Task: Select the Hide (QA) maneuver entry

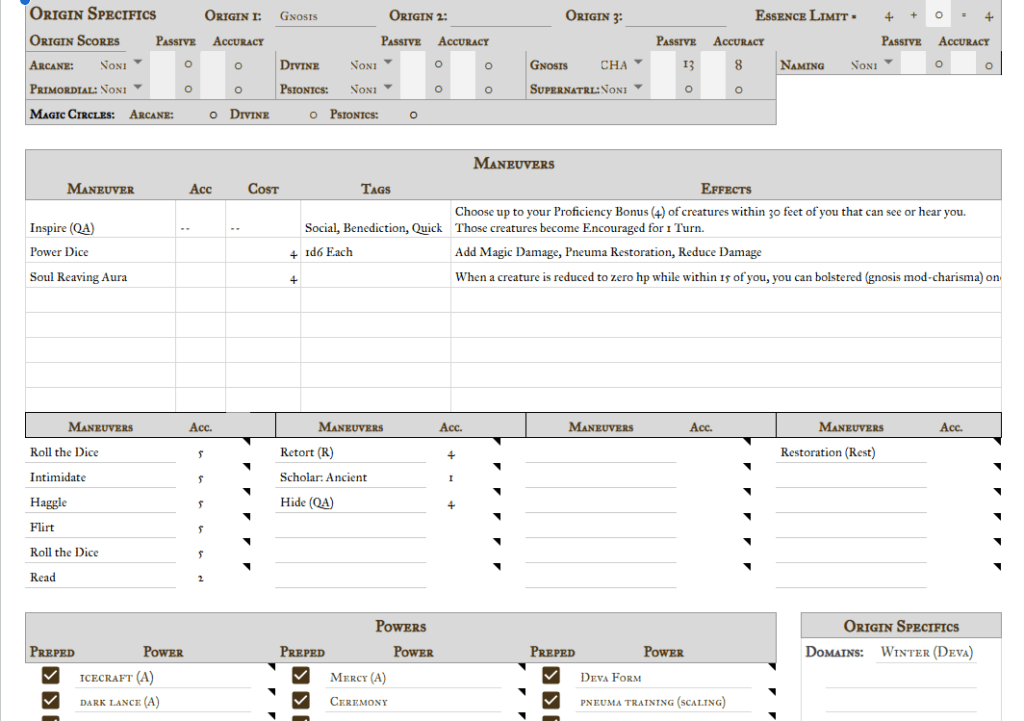Action: 351,502
